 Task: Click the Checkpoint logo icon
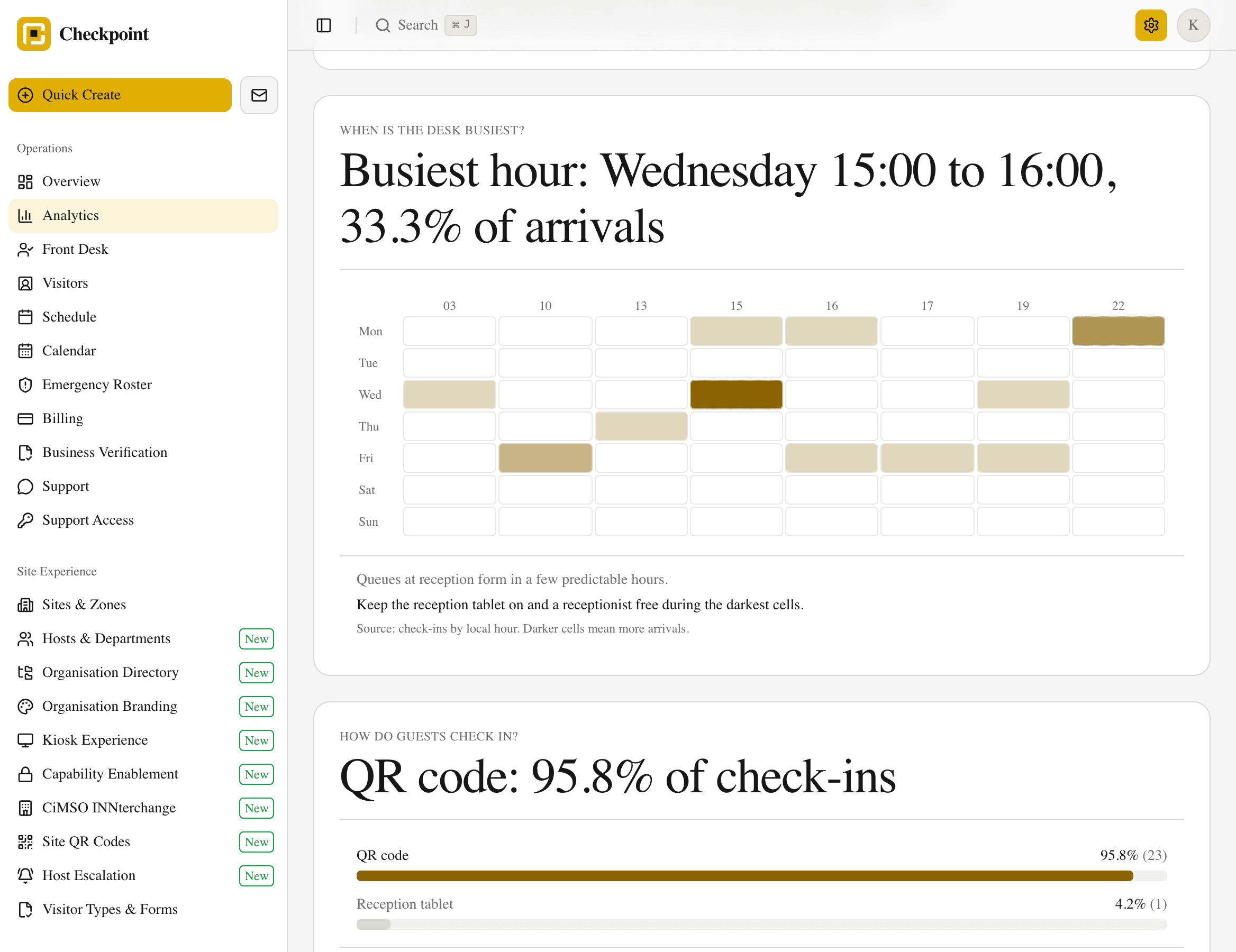point(33,34)
